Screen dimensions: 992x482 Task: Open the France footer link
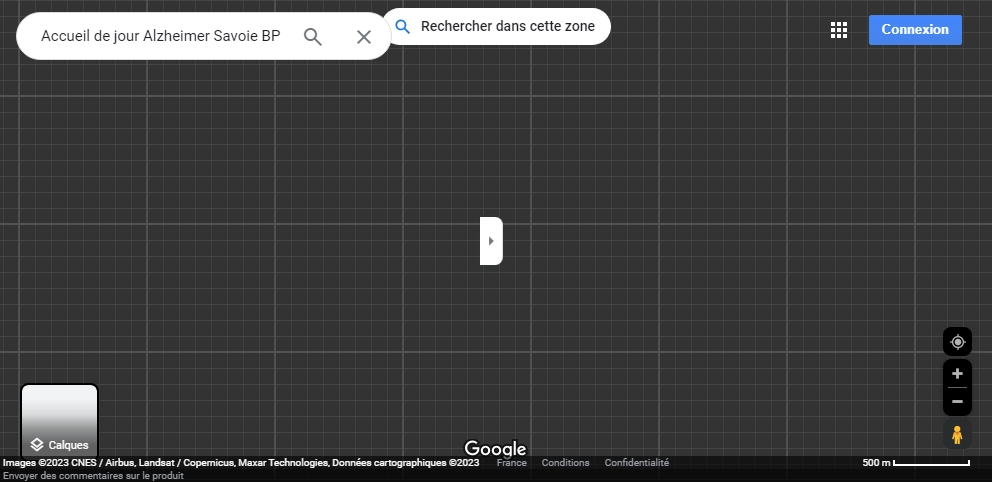click(x=511, y=462)
